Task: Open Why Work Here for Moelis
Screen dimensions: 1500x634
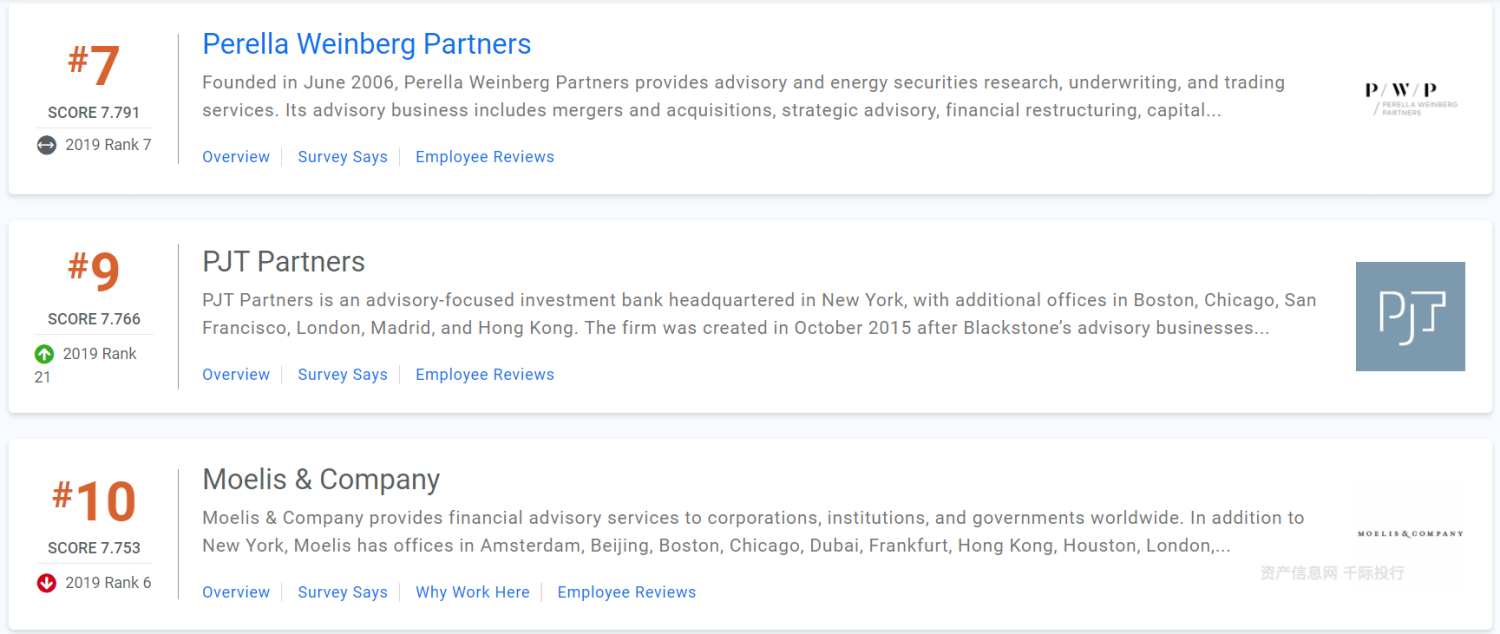Action: click(x=472, y=593)
